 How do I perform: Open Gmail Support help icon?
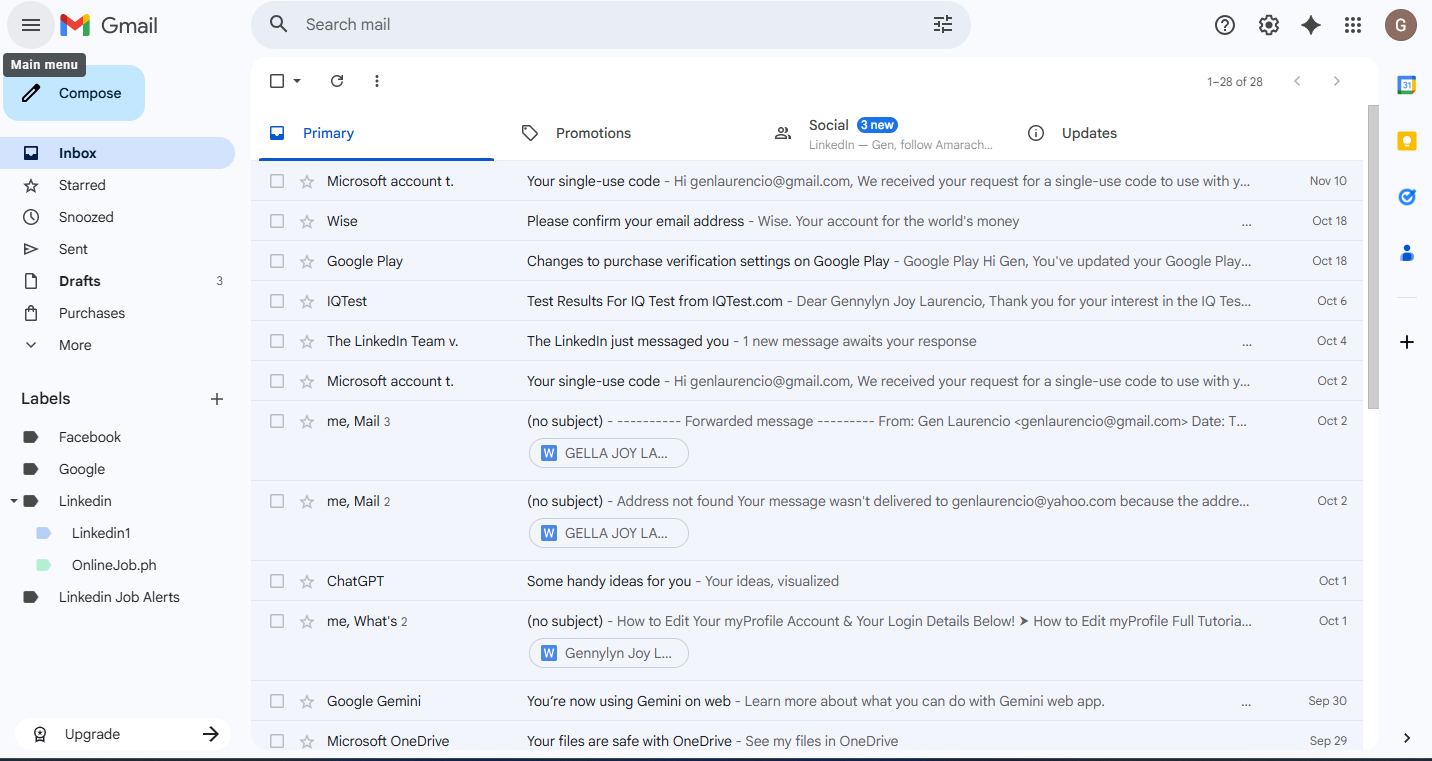click(x=1224, y=26)
